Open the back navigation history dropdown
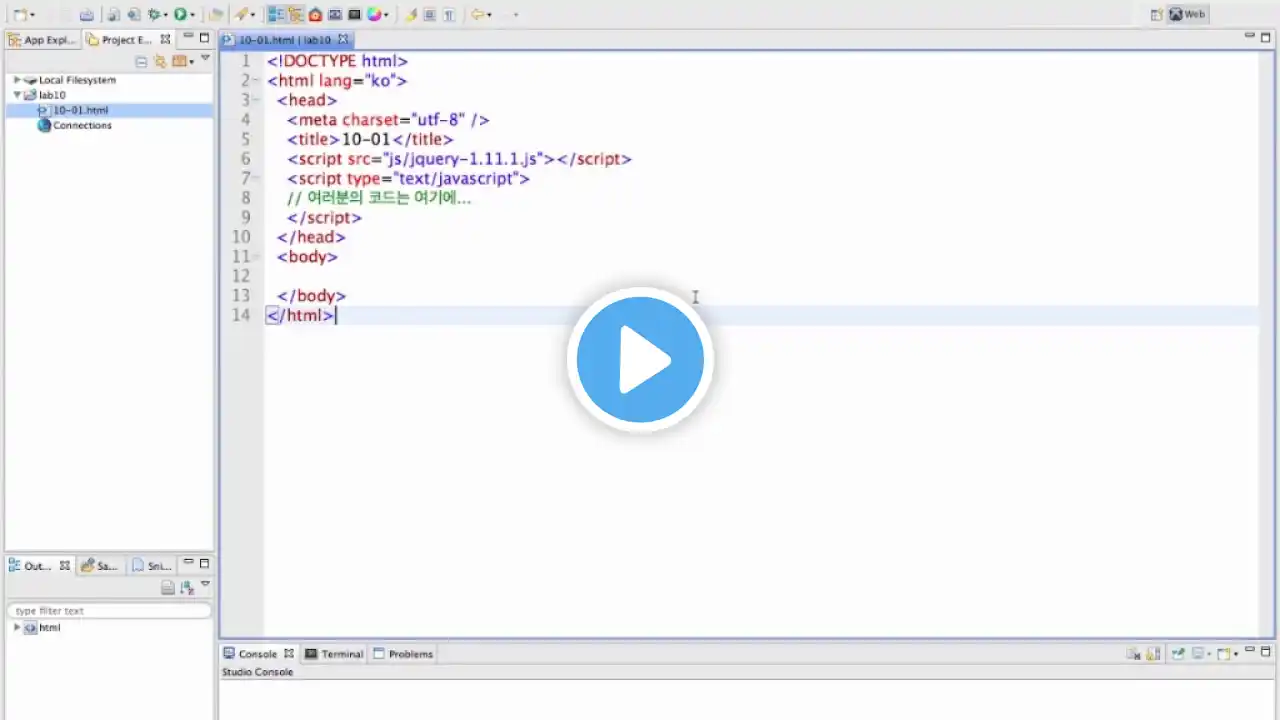Screen dimensions: 1280x720 [x=489, y=15]
